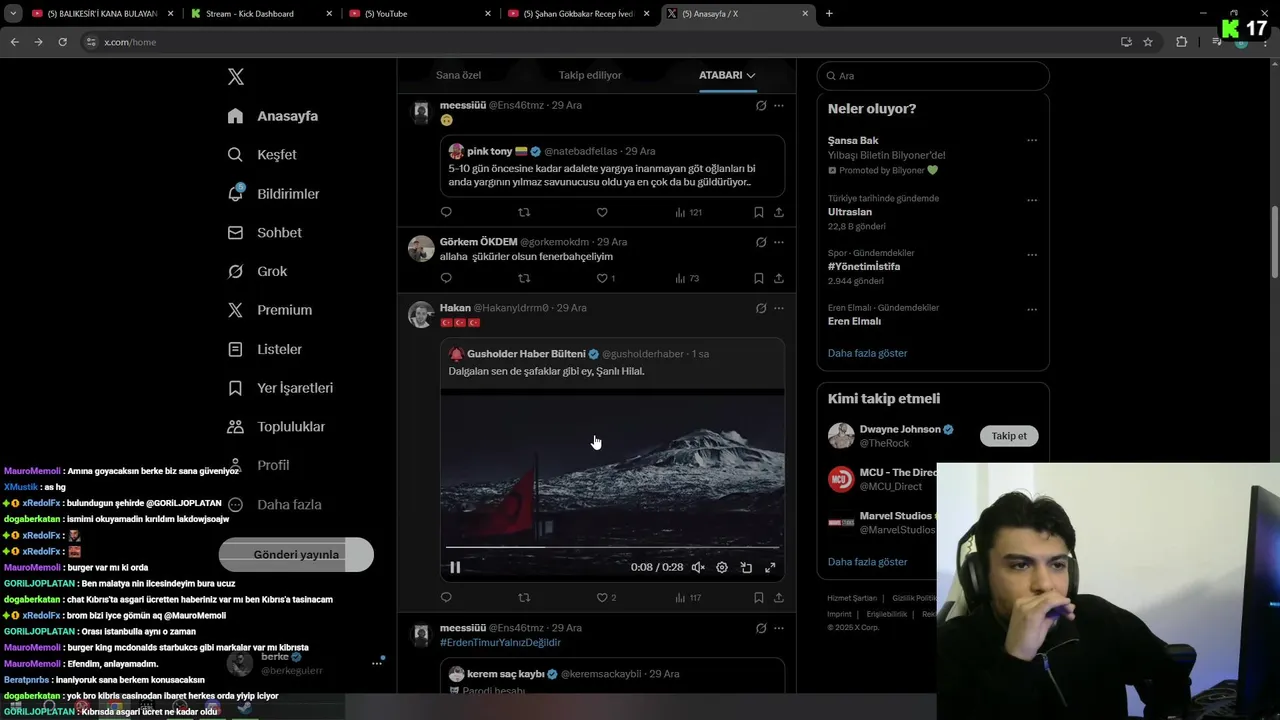
Task: Follow Dwayne Johnson with Takip et
Action: point(1008,436)
